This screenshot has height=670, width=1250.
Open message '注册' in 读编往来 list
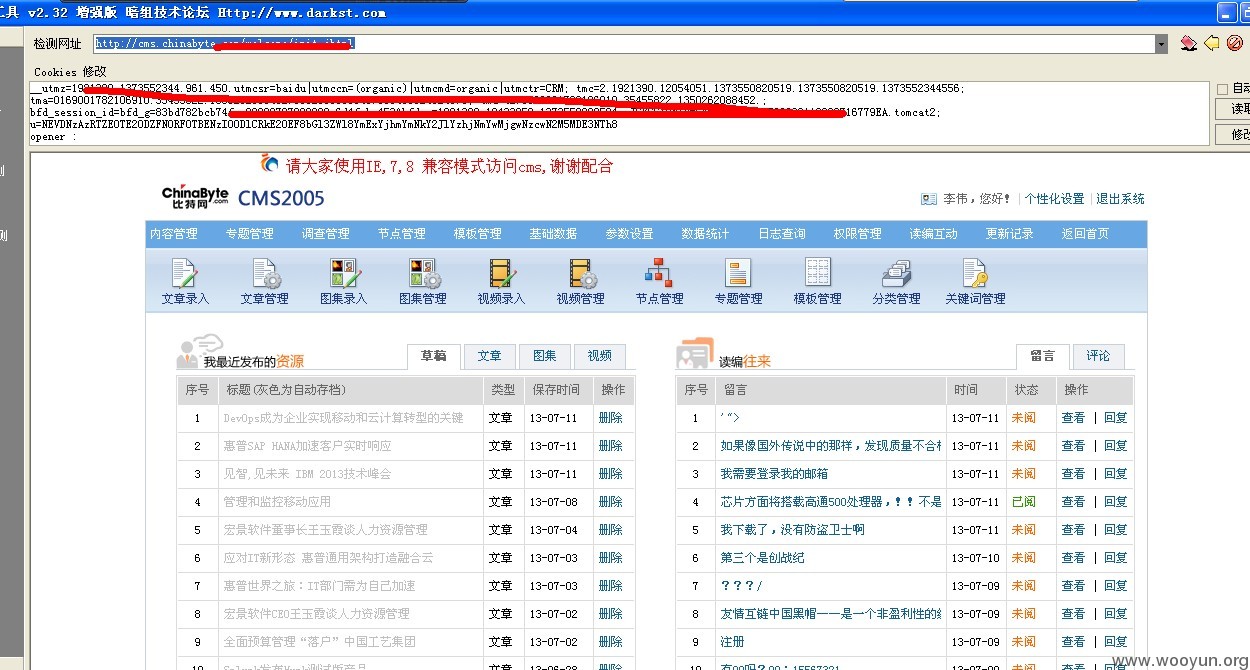click(x=732, y=642)
